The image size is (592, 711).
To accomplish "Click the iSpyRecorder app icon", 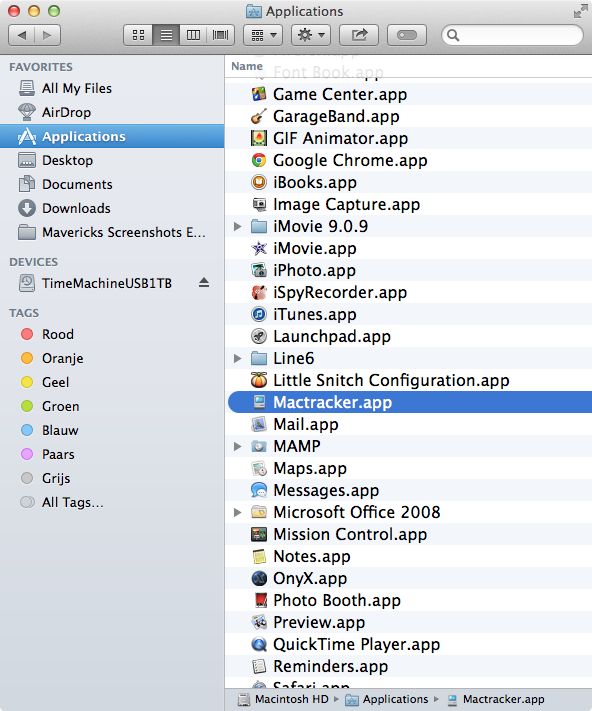I will click(x=259, y=292).
